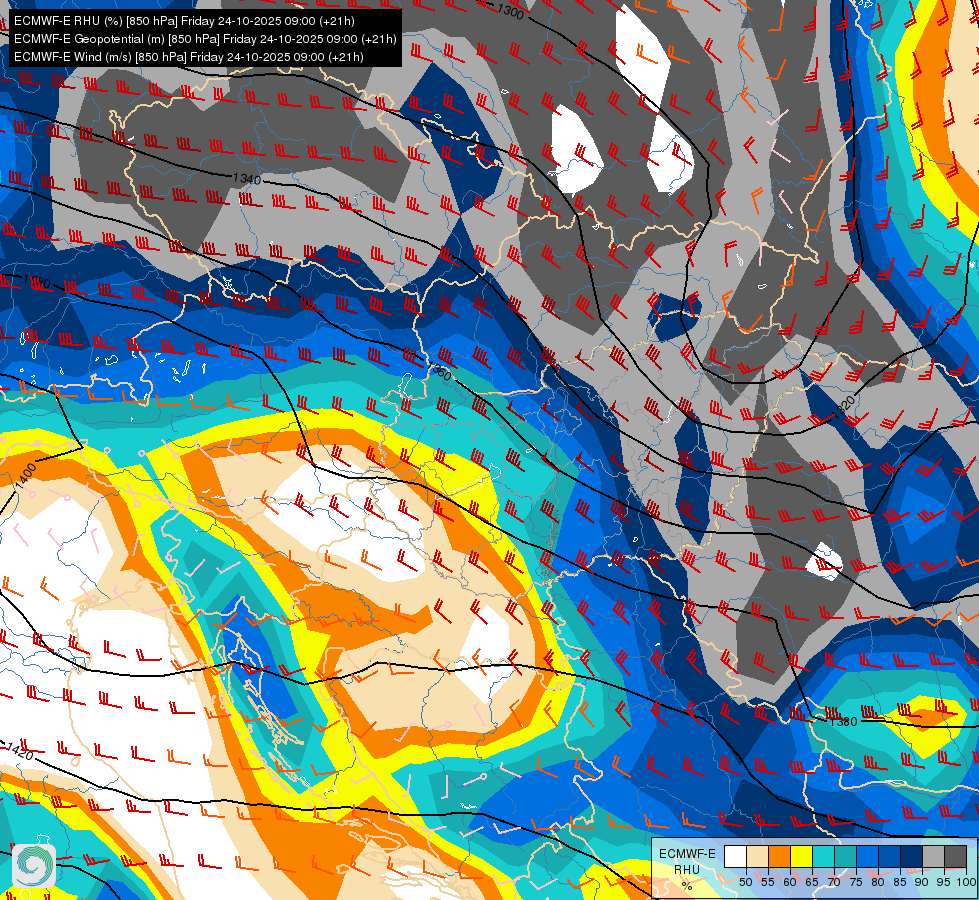Click the ECMWF-E Wind header line
Viewport: 979px width, 900px height.
(x=188, y=57)
